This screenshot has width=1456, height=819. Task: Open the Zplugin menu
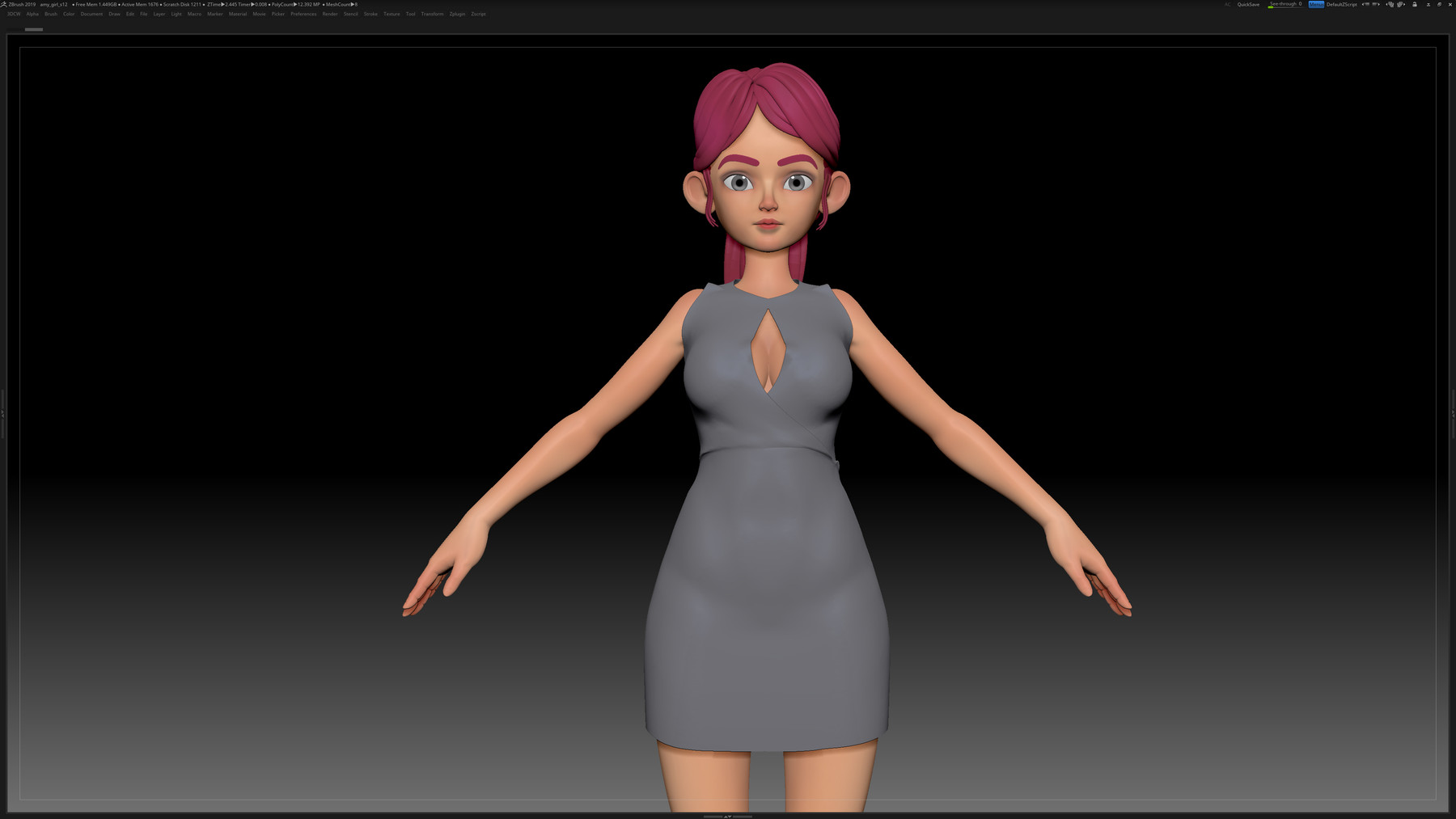[455, 14]
